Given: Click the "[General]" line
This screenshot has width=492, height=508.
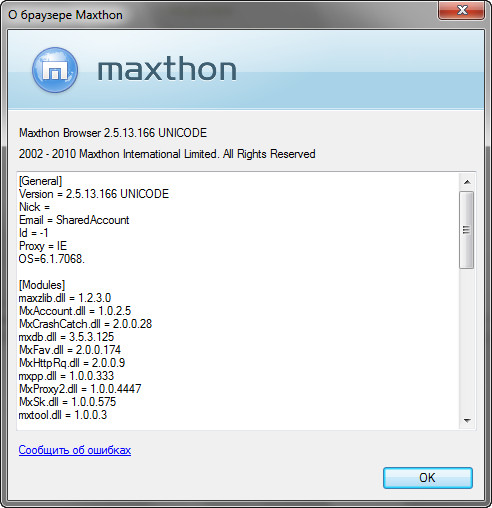Looking at the screenshot, I should [40, 181].
